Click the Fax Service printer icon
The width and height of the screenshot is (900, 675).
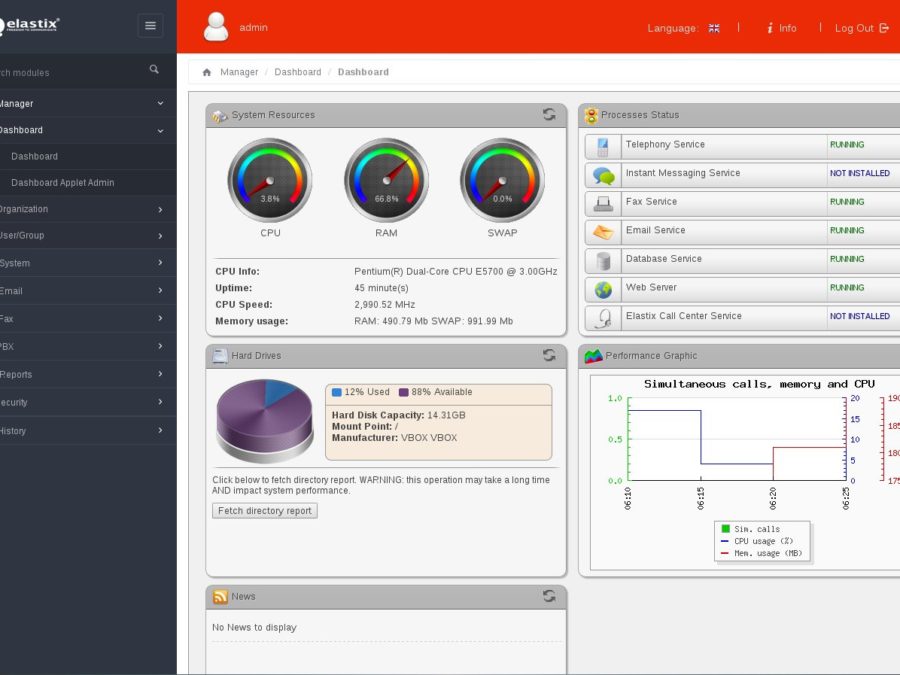click(x=603, y=203)
